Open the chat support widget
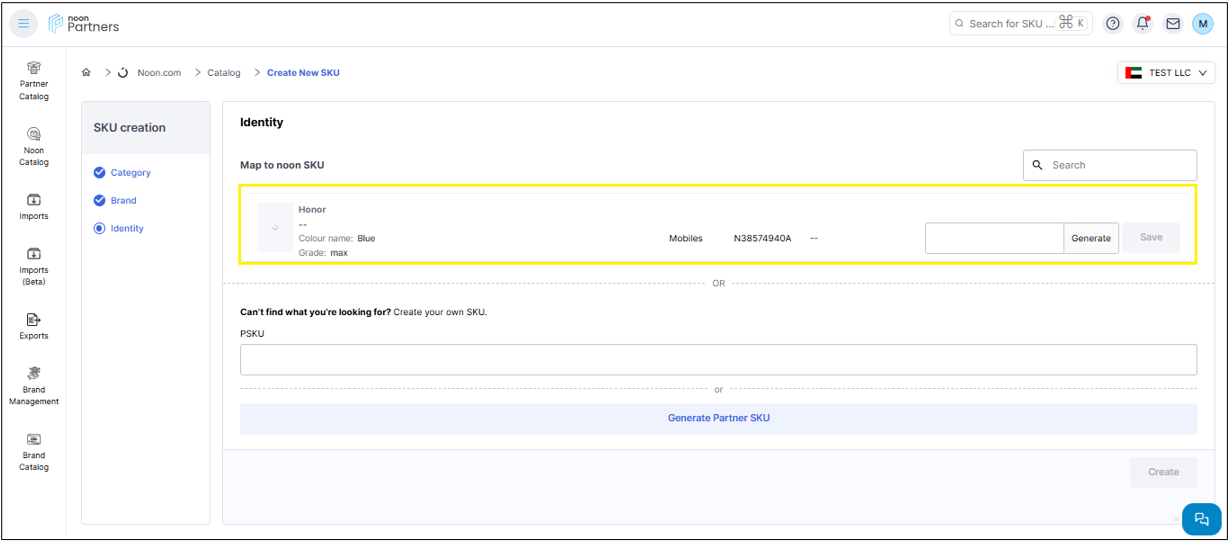Screen dimensions: 1231x541 [x=1201, y=519]
